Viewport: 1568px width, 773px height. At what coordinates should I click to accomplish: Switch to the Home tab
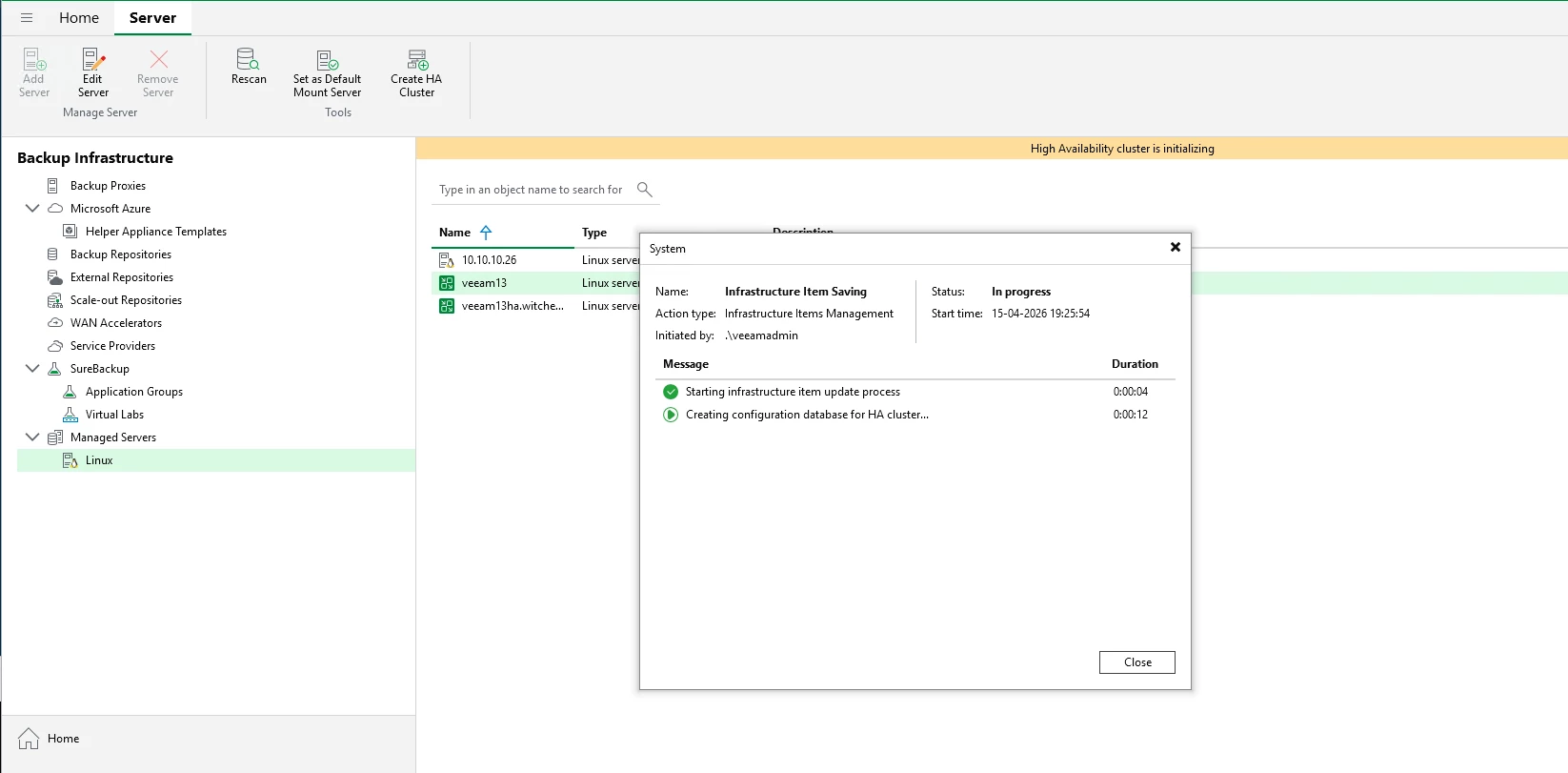pyautogui.click(x=79, y=18)
